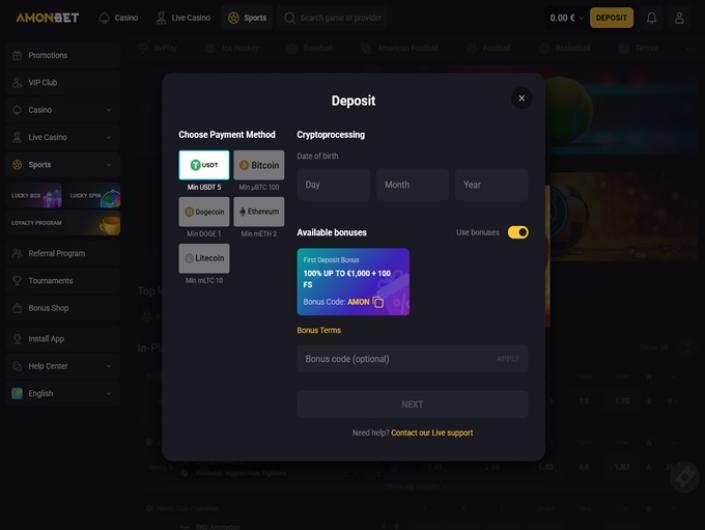Select USDT payment method

pyautogui.click(x=204, y=165)
